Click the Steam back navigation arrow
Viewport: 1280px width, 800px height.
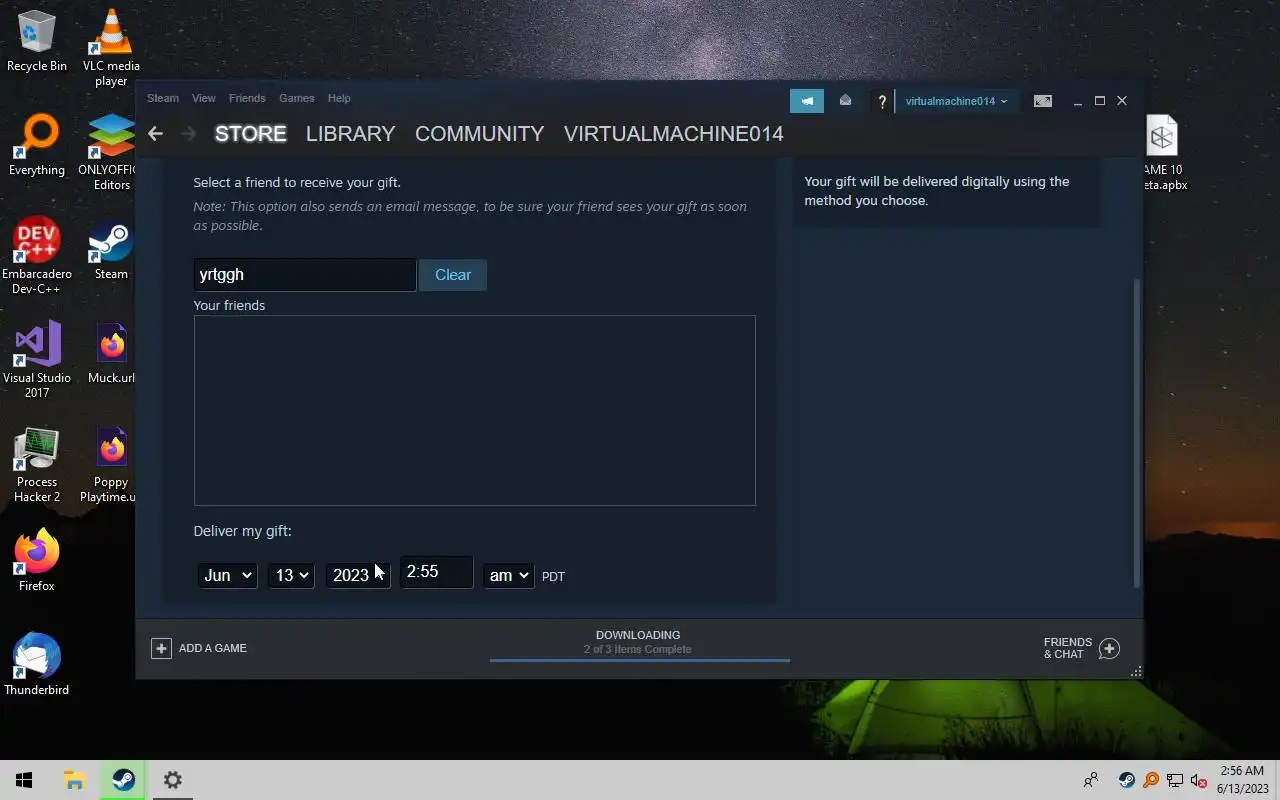point(155,133)
